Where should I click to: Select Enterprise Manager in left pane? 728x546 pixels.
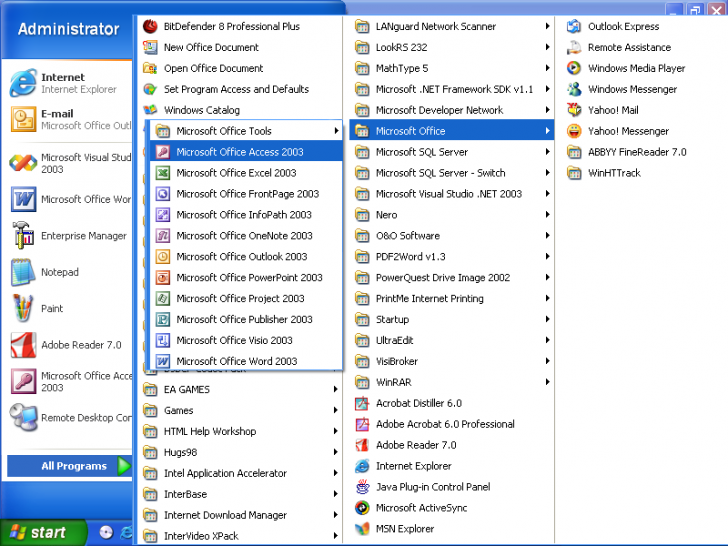(x=70, y=235)
